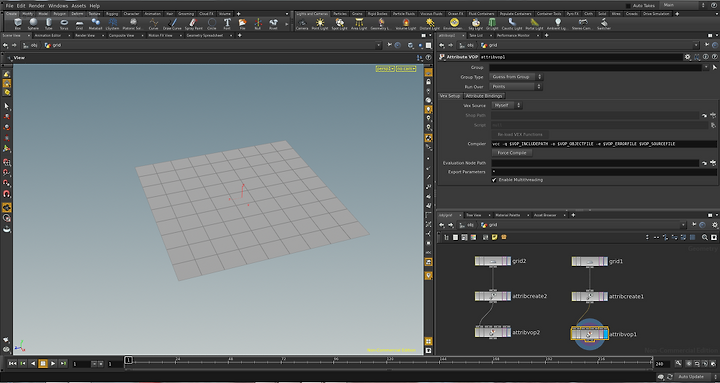Screen dimensions: 720x383
Task: Open the File menu
Action: tap(9, 6)
